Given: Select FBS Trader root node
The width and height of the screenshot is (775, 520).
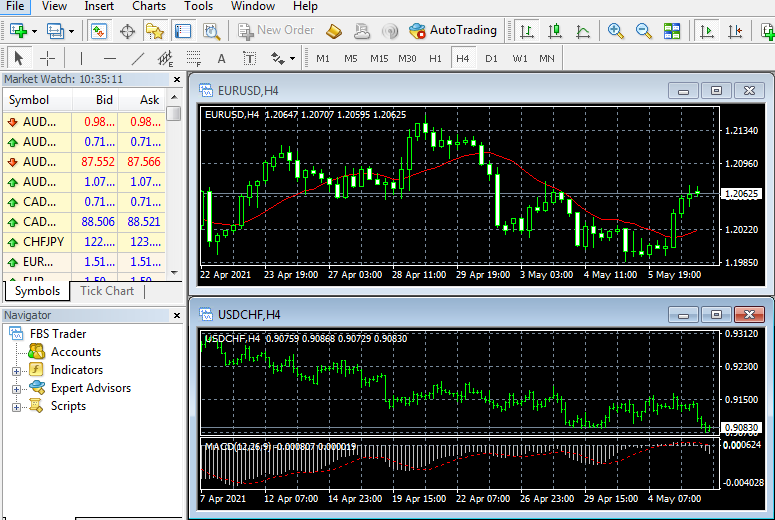Looking at the screenshot, I should coord(58,334).
